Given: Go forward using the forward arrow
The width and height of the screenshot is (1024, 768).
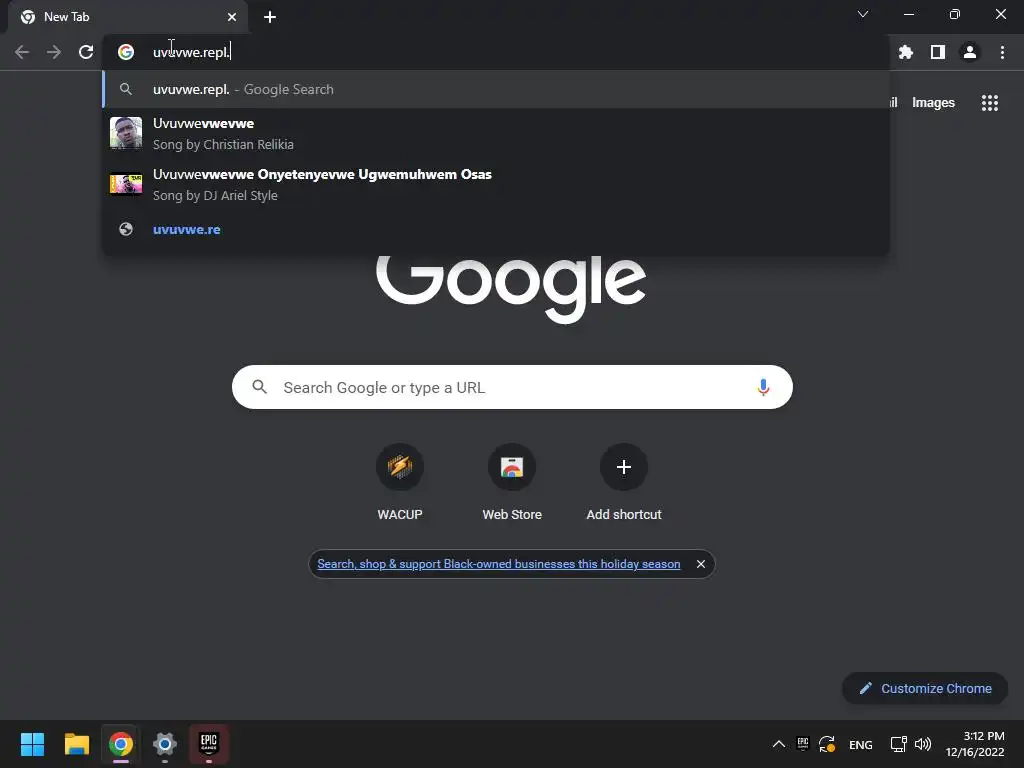Looking at the screenshot, I should point(54,52).
